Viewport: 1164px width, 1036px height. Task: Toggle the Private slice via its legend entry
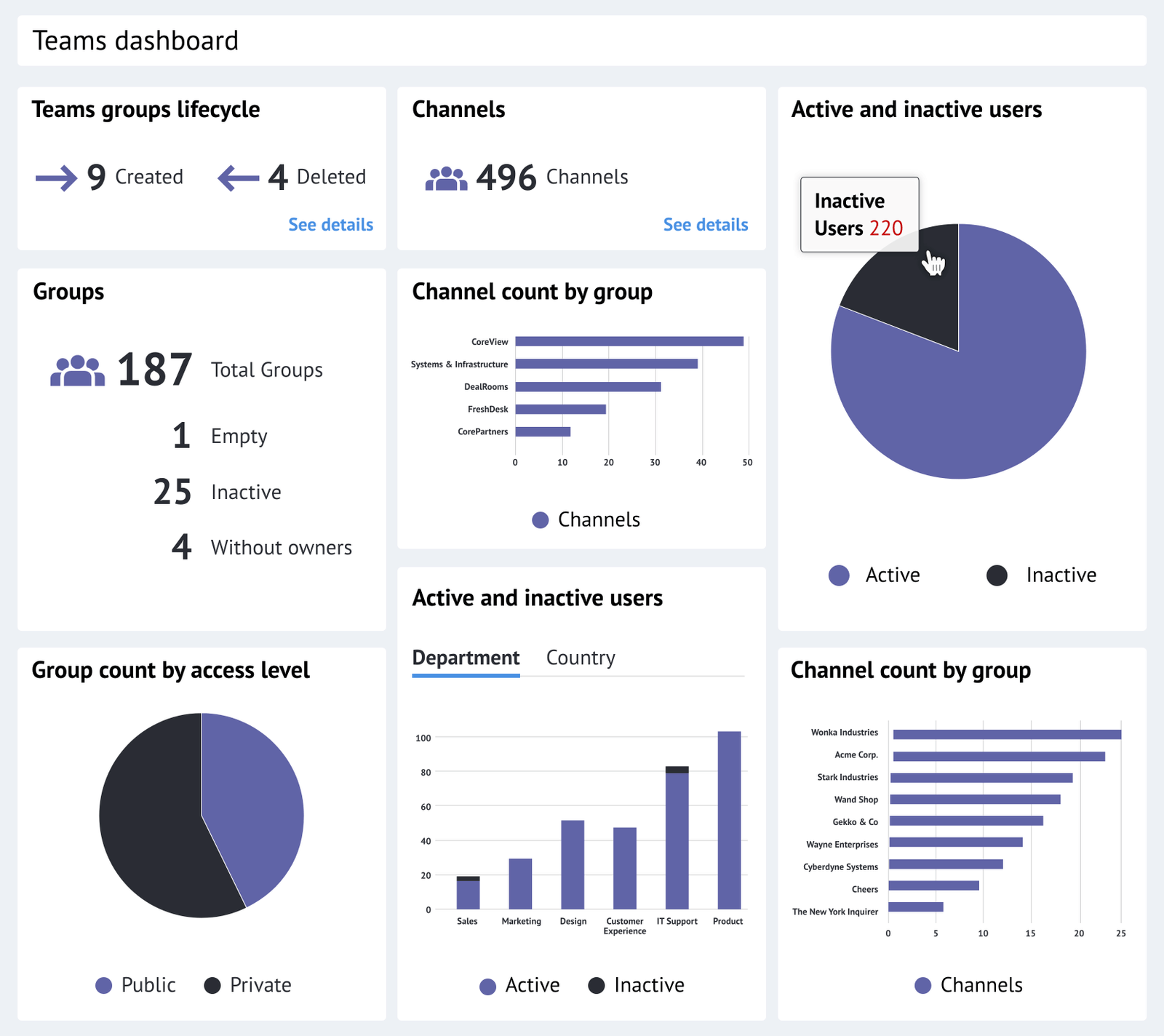[x=212, y=985]
